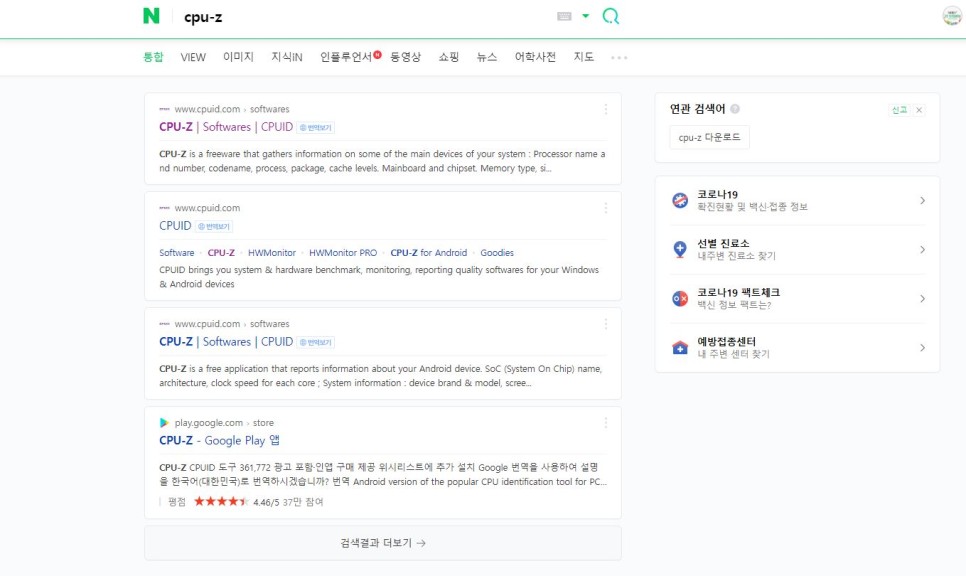Click the 선별 진료소 location icon
The height and width of the screenshot is (576, 966).
click(x=680, y=249)
